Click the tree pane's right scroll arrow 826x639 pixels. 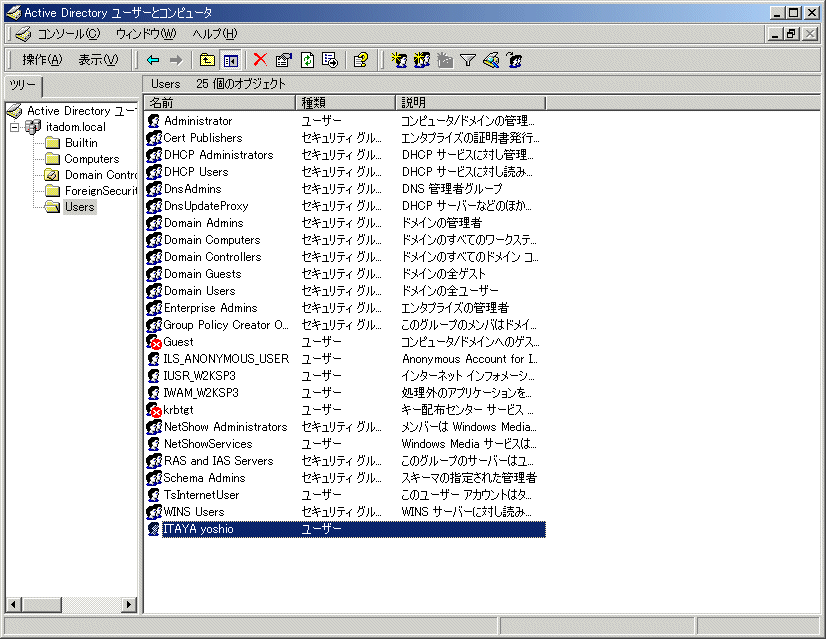click(129, 605)
